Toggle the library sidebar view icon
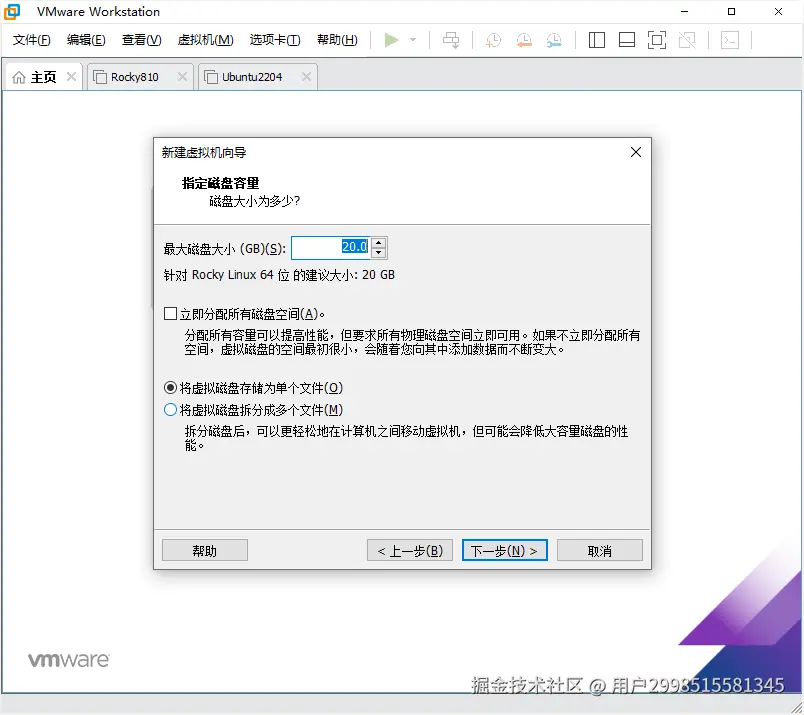This screenshot has height=715, width=804. pyautogui.click(x=596, y=40)
